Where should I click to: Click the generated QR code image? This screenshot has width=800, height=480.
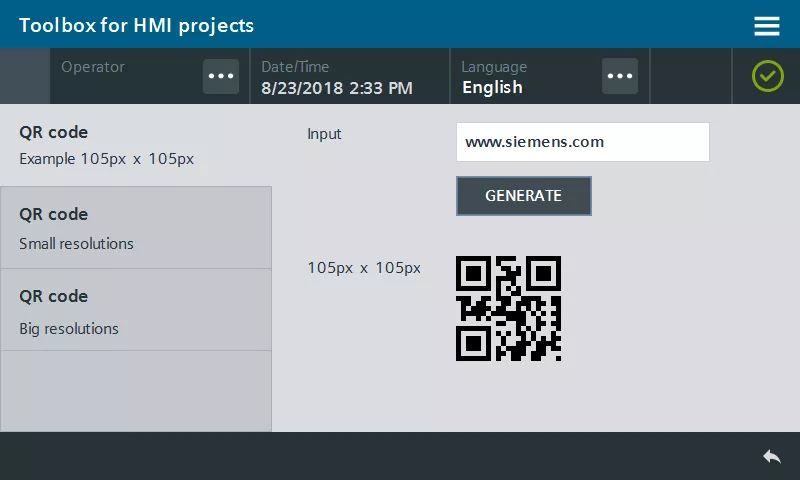[x=508, y=308]
